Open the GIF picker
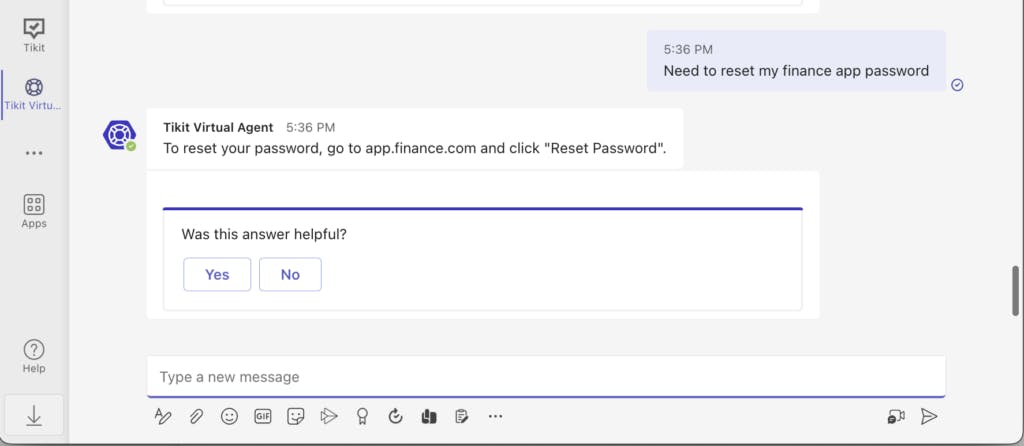The image size is (1024, 446). click(x=263, y=416)
